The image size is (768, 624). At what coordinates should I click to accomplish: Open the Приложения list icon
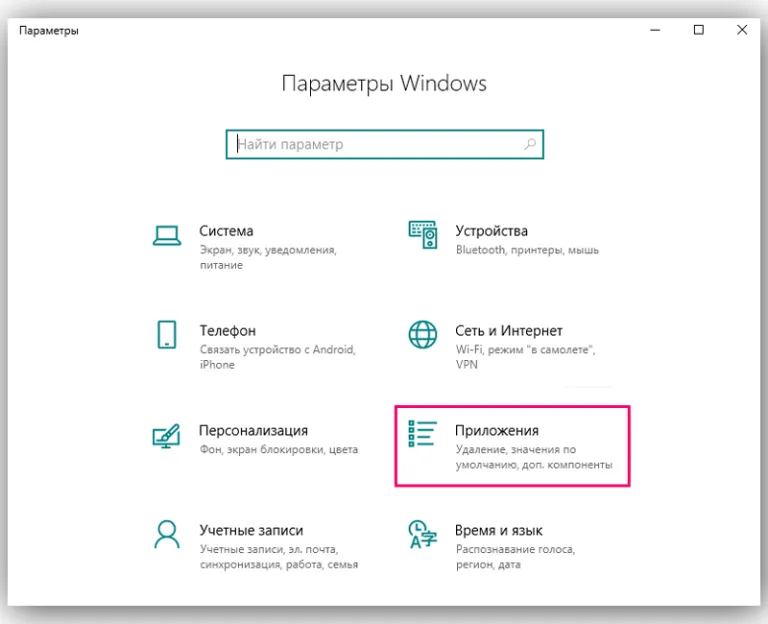423,433
